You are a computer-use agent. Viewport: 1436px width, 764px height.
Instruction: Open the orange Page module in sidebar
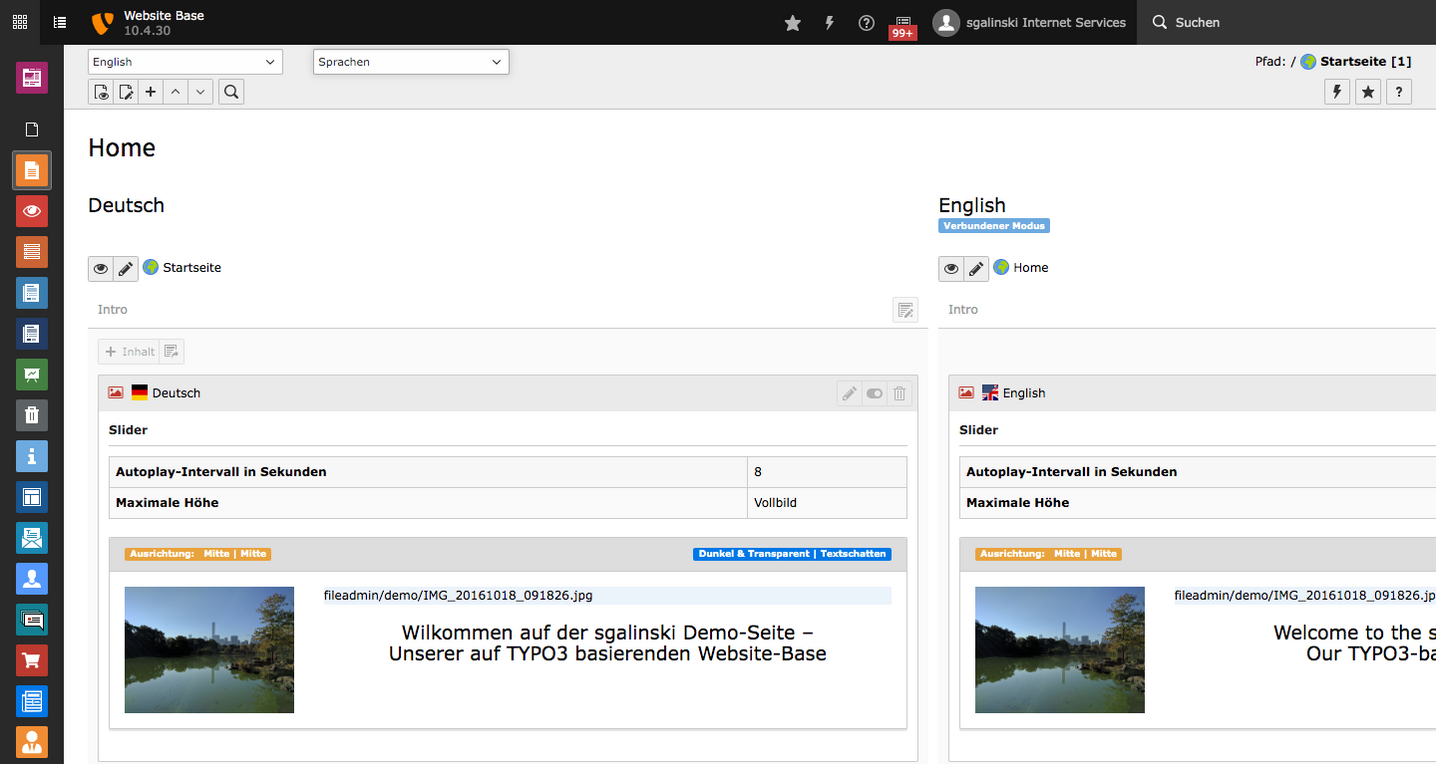coord(31,170)
